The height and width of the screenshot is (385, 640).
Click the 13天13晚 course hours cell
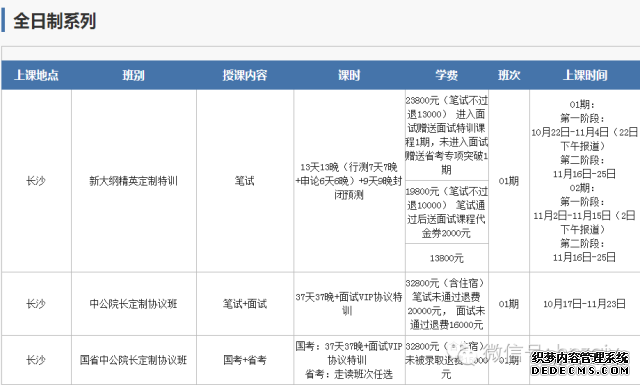[x=349, y=181]
